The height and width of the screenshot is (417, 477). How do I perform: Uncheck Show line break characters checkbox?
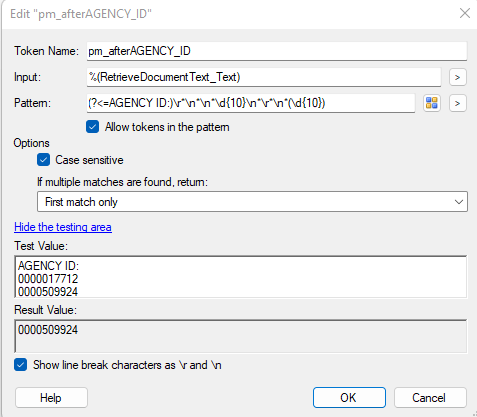pos(21,365)
